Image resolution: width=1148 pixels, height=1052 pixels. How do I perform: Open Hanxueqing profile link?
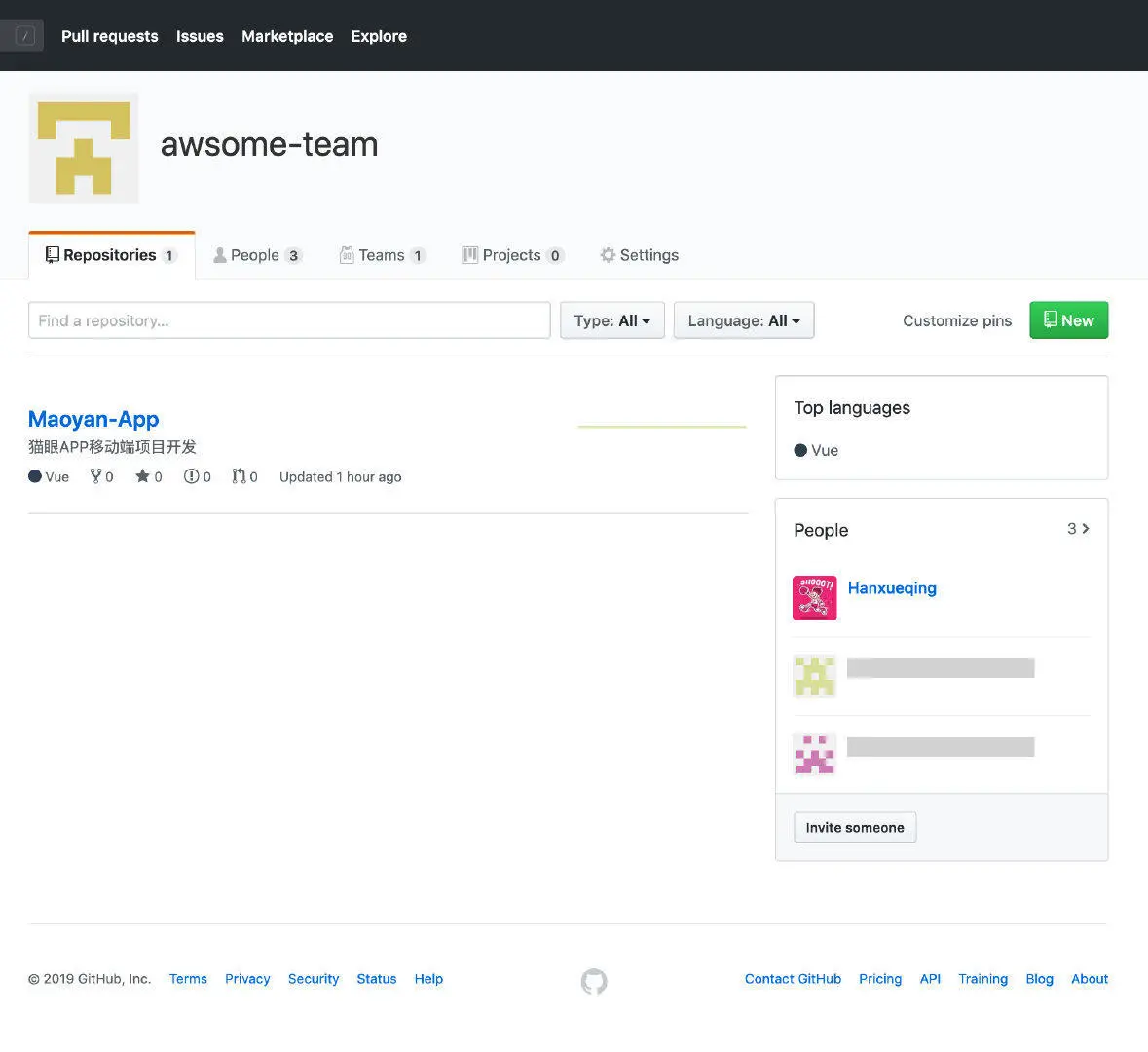coord(892,588)
